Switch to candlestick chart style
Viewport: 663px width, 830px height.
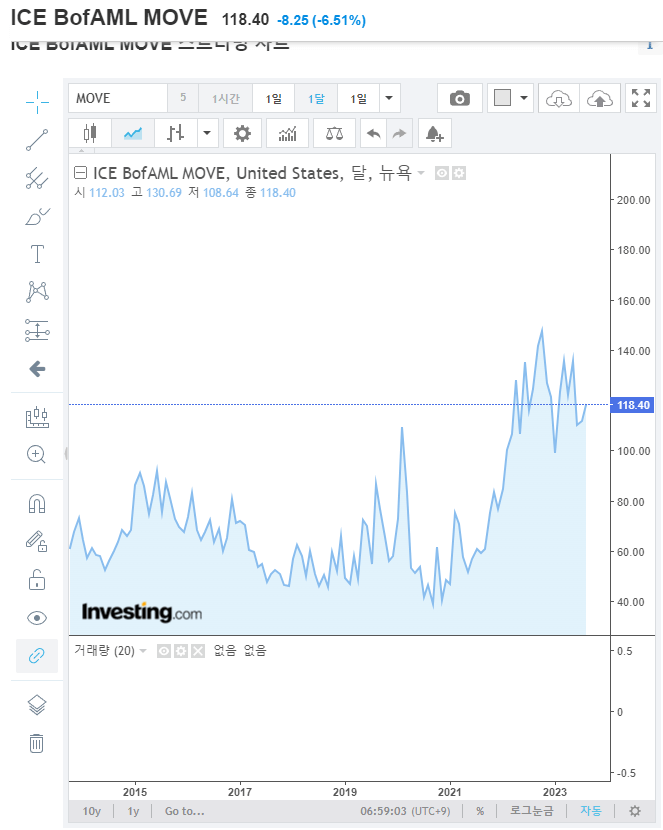pos(90,133)
